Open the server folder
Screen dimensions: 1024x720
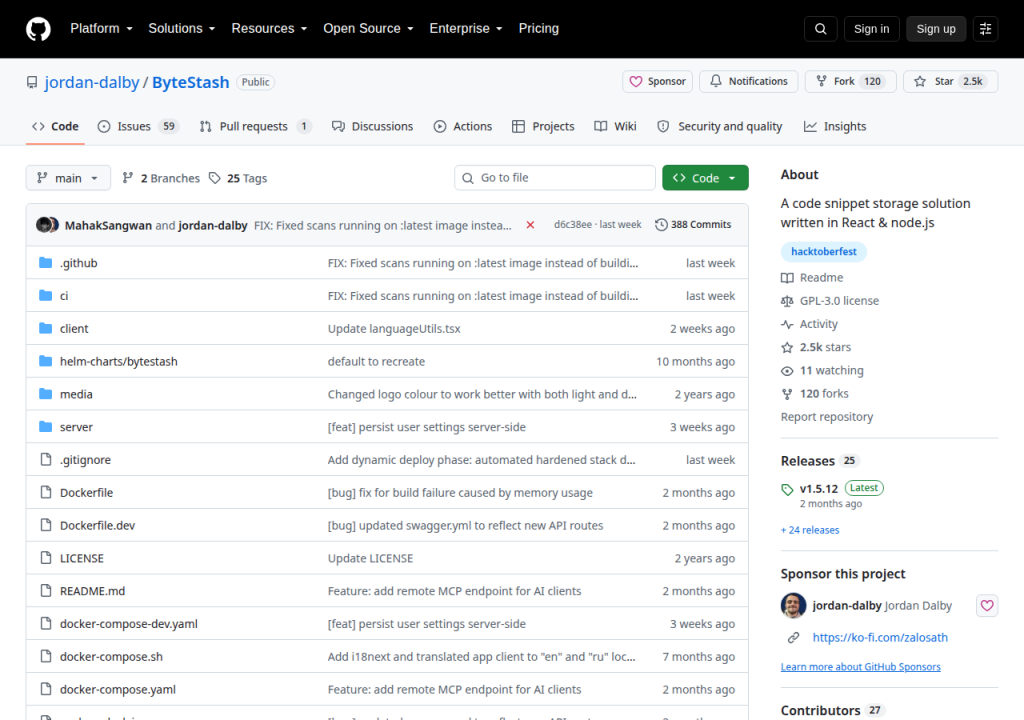(76, 427)
